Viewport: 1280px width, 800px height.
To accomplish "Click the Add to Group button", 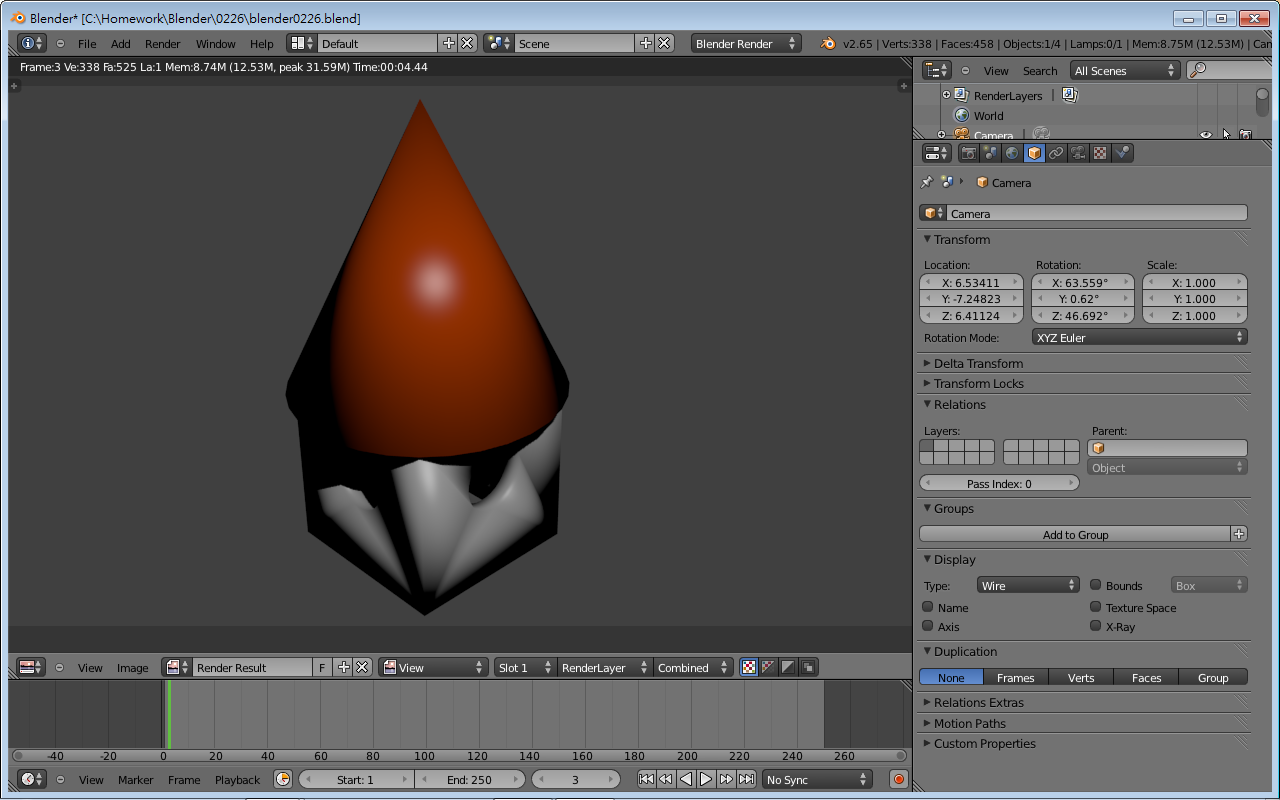I will [1075, 533].
